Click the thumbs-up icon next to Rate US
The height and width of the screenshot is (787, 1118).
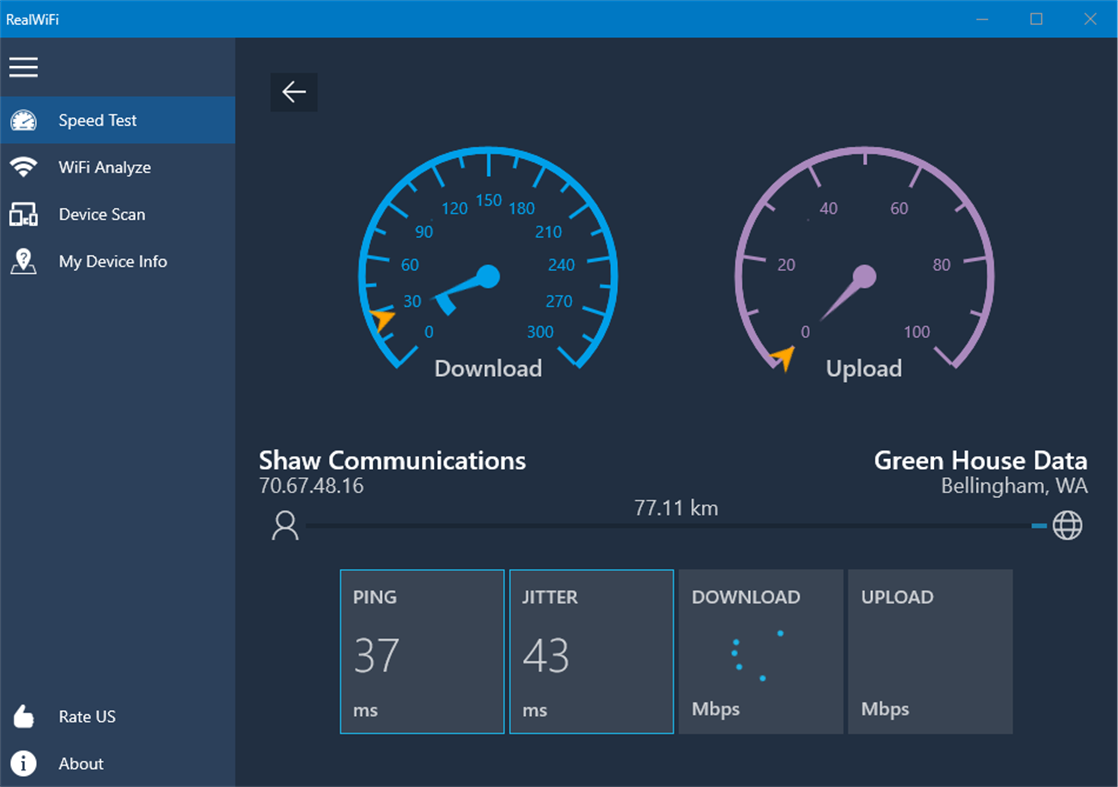click(23, 716)
